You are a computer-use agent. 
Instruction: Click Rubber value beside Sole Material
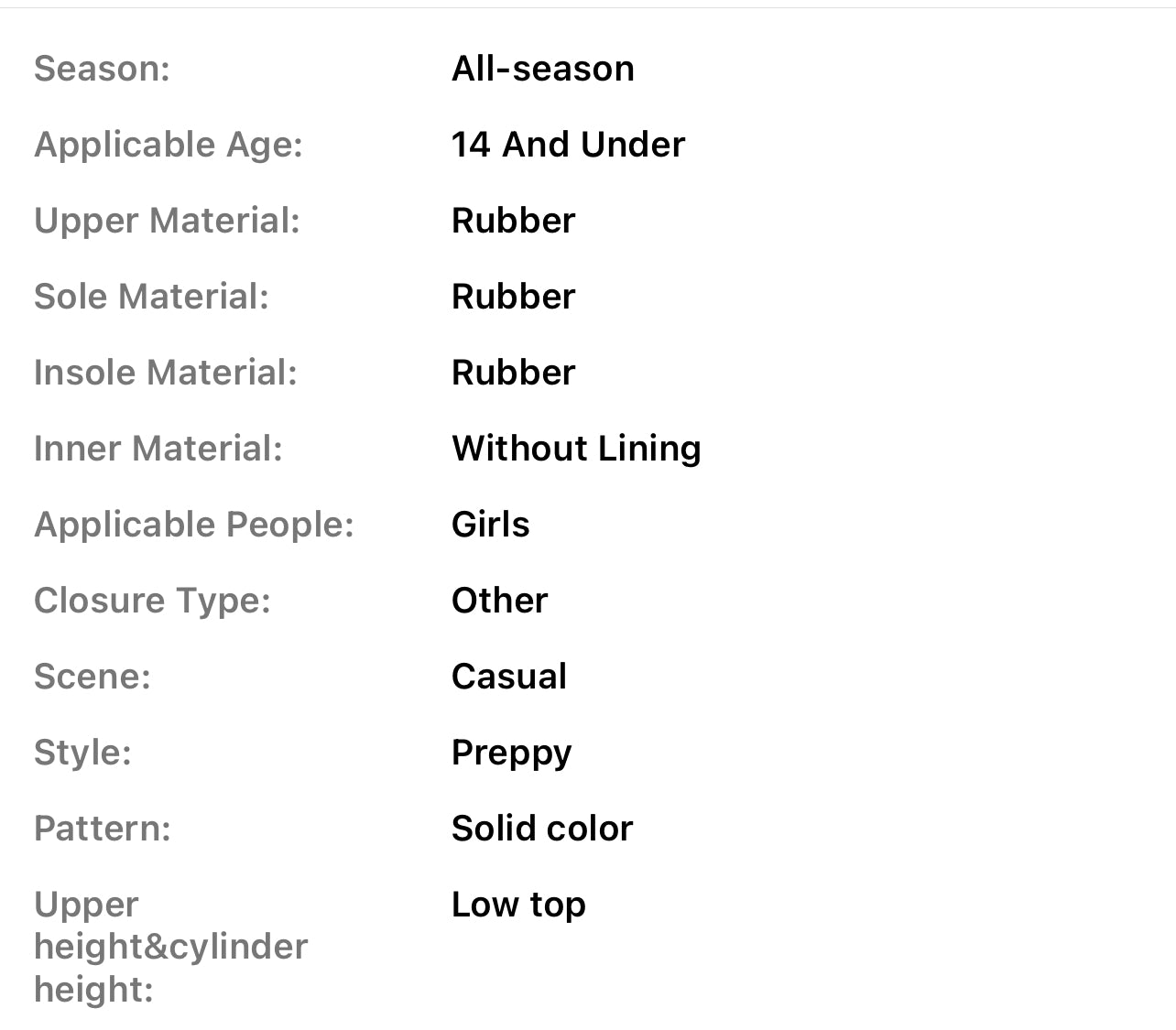click(x=513, y=297)
